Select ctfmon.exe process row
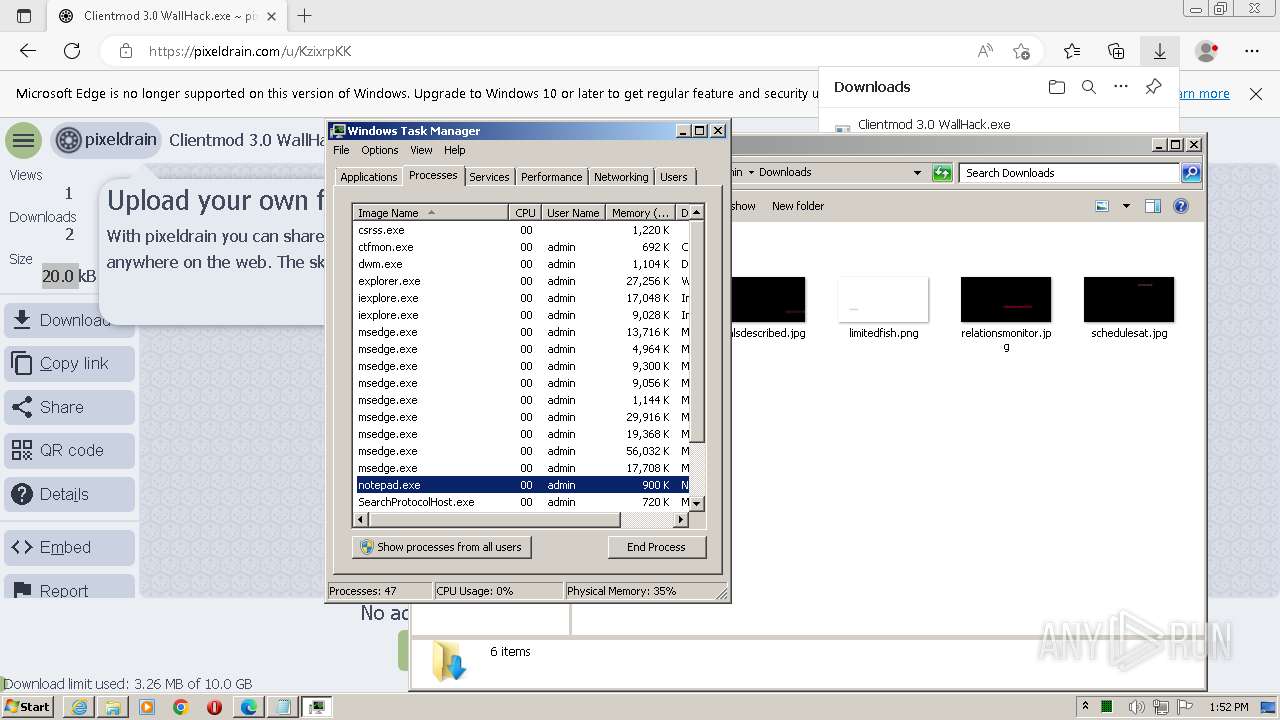 point(521,247)
